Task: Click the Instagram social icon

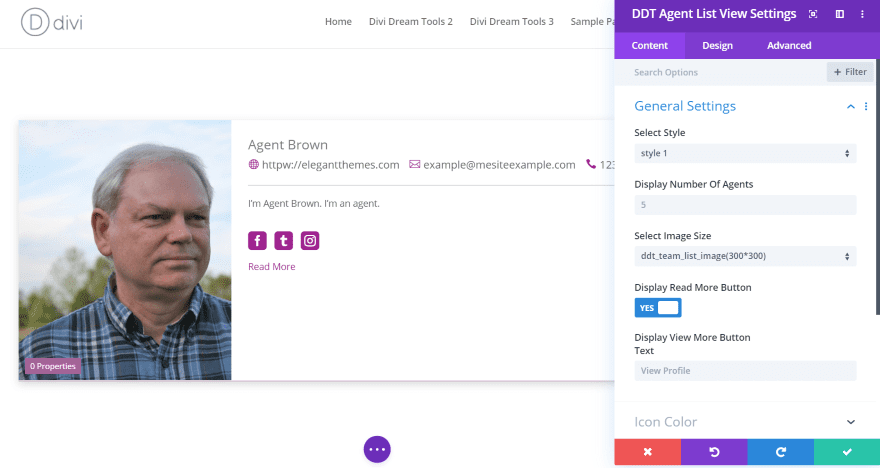Action: pyautogui.click(x=310, y=241)
